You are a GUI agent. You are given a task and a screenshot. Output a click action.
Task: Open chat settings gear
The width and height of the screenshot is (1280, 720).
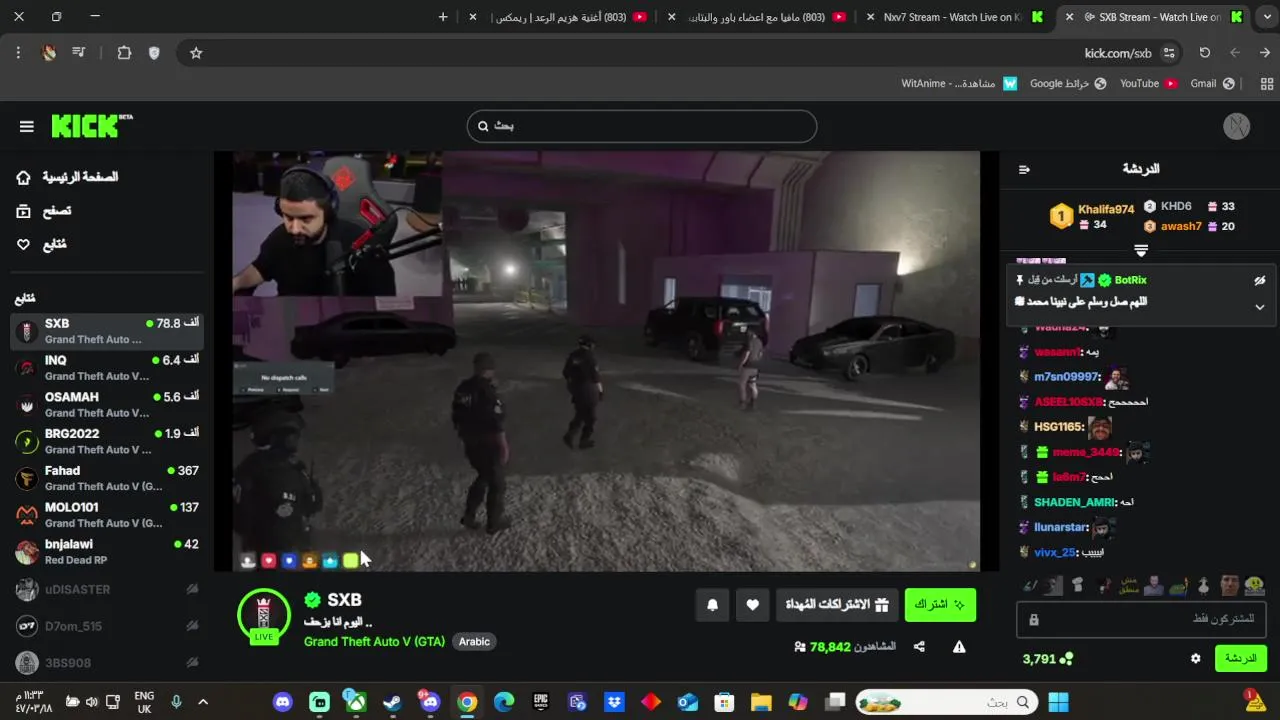click(x=1195, y=659)
